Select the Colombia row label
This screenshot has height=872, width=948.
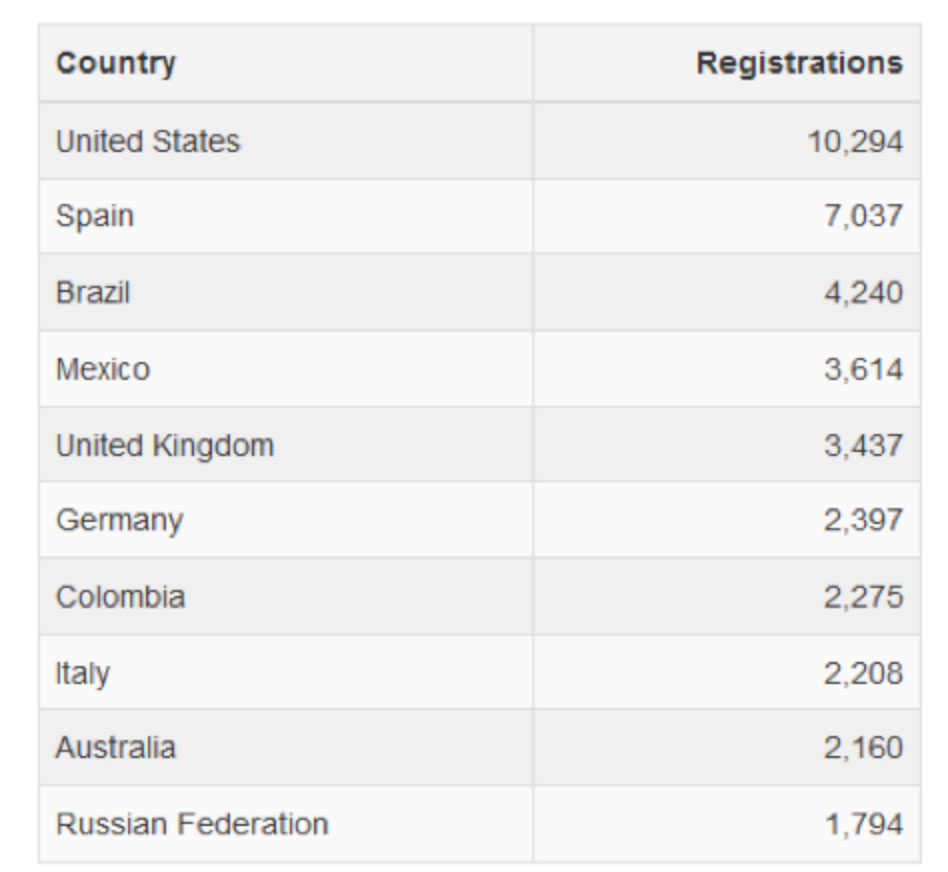click(x=120, y=597)
